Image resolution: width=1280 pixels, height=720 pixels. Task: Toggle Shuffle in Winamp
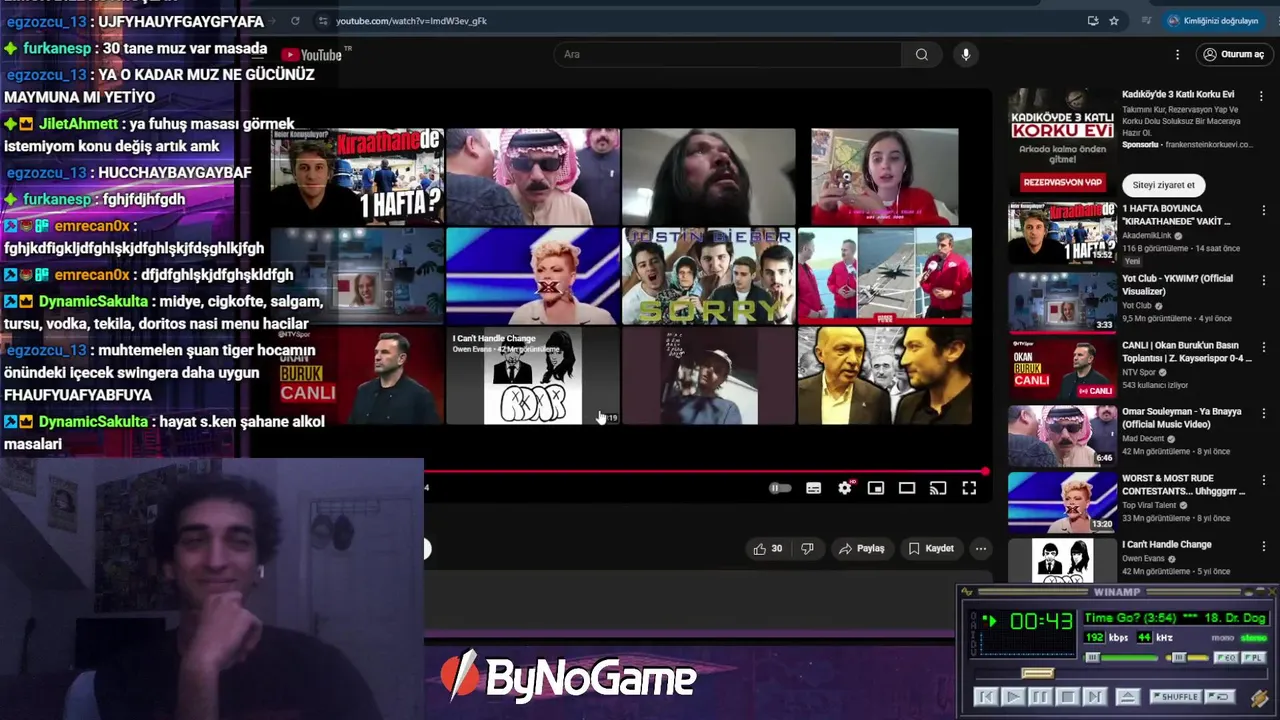coord(1176,697)
